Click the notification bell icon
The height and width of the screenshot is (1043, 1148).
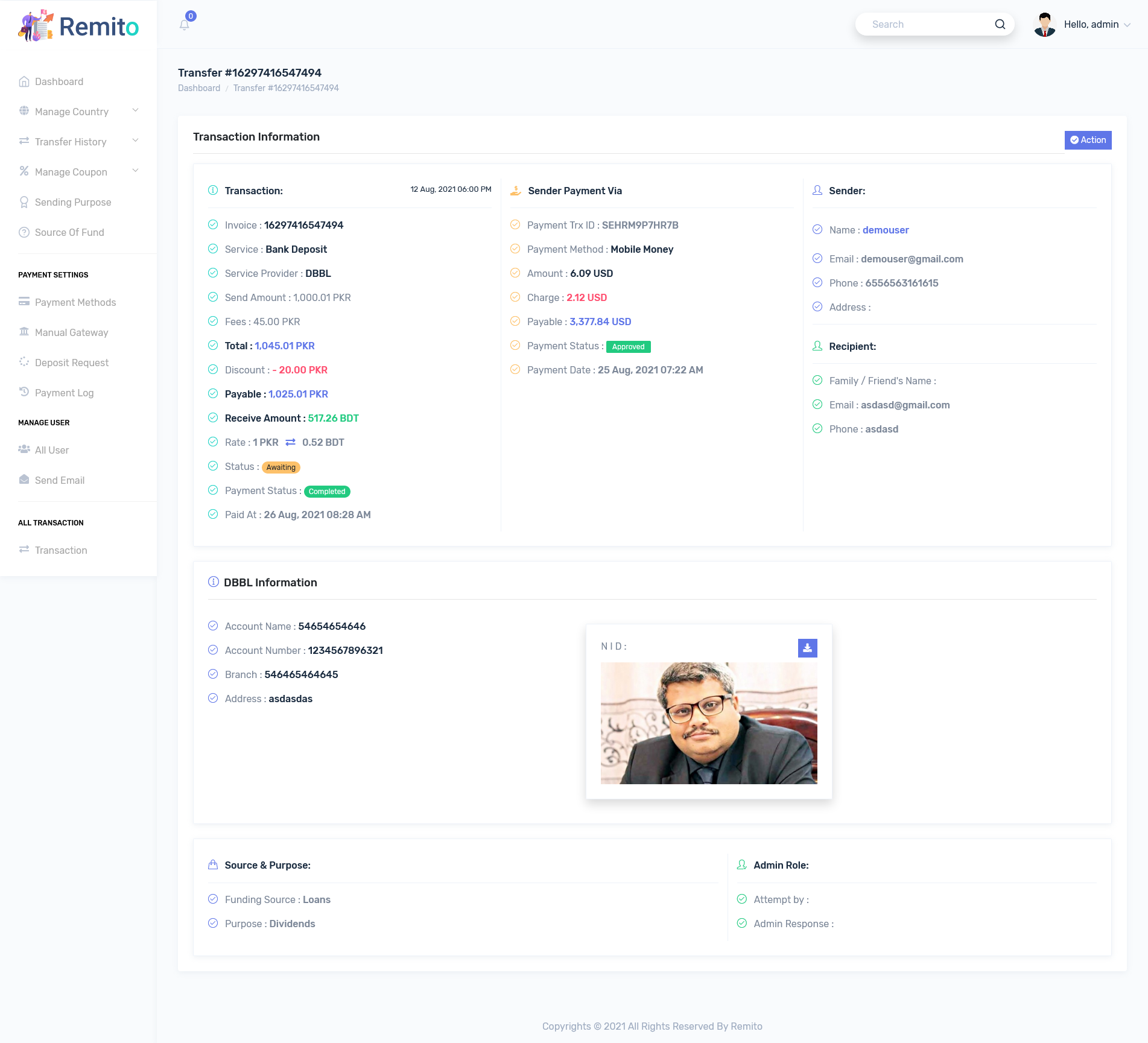pos(185,25)
